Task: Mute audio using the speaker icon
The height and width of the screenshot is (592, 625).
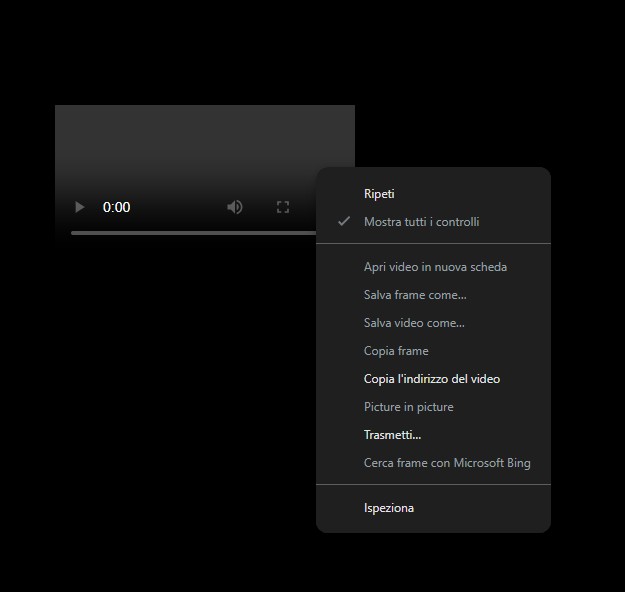Action: pyautogui.click(x=235, y=207)
